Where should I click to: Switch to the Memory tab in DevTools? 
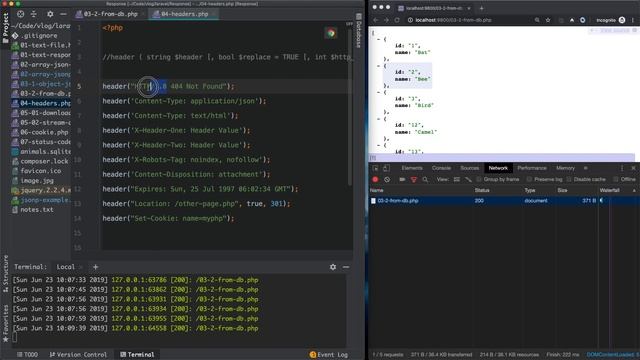pyautogui.click(x=565, y=168)
